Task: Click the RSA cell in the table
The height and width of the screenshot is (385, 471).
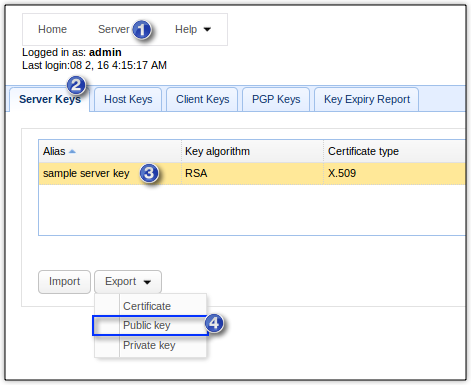Action: 252,173
